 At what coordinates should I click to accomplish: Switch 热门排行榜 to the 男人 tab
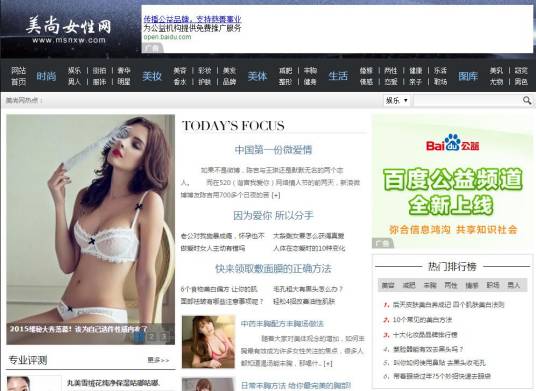(513, 285)
